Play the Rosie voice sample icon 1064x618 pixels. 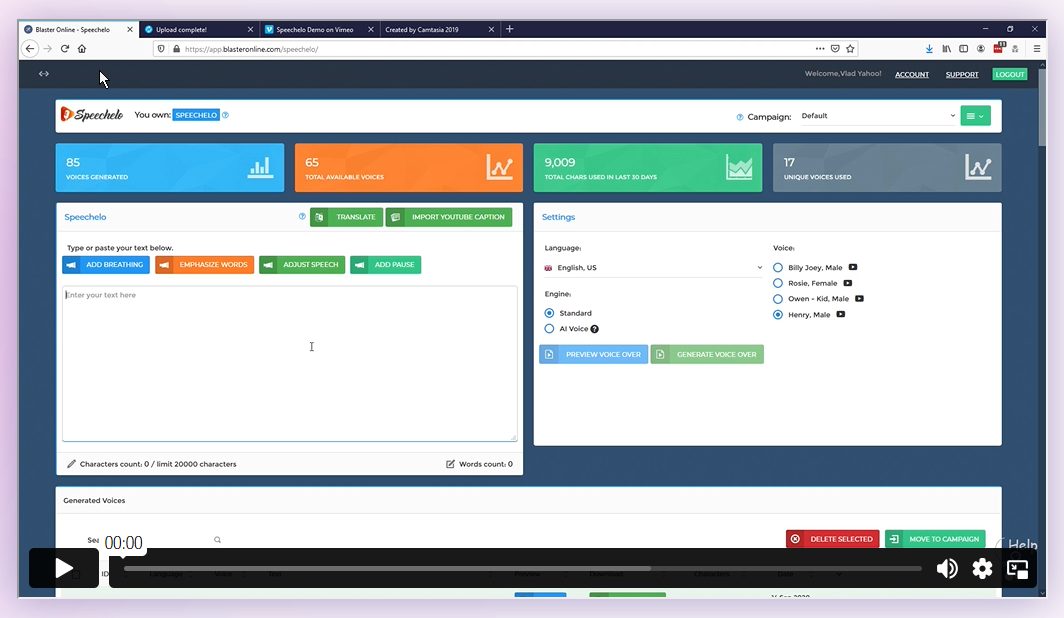tap(848, 283)
